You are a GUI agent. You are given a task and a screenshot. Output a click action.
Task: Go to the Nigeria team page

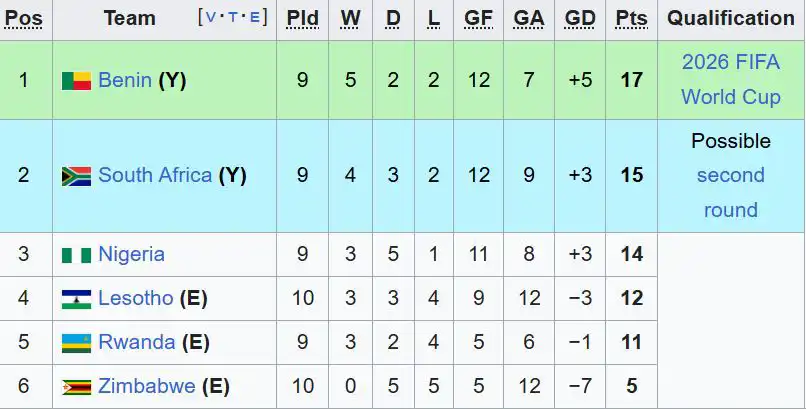131,255
